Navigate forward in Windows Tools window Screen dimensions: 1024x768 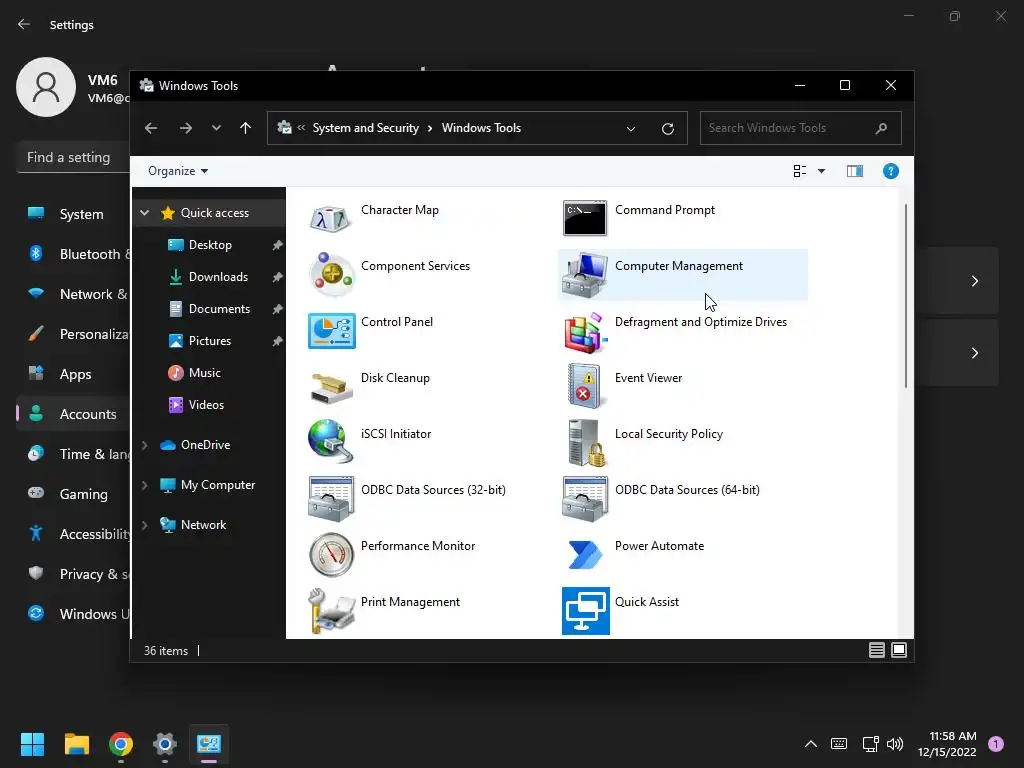(185, 128)
